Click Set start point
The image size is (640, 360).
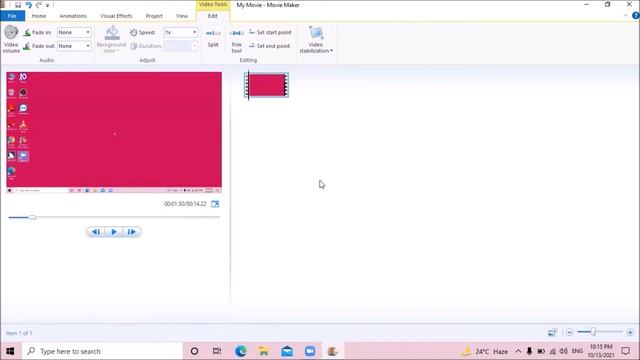click(270, 32)
